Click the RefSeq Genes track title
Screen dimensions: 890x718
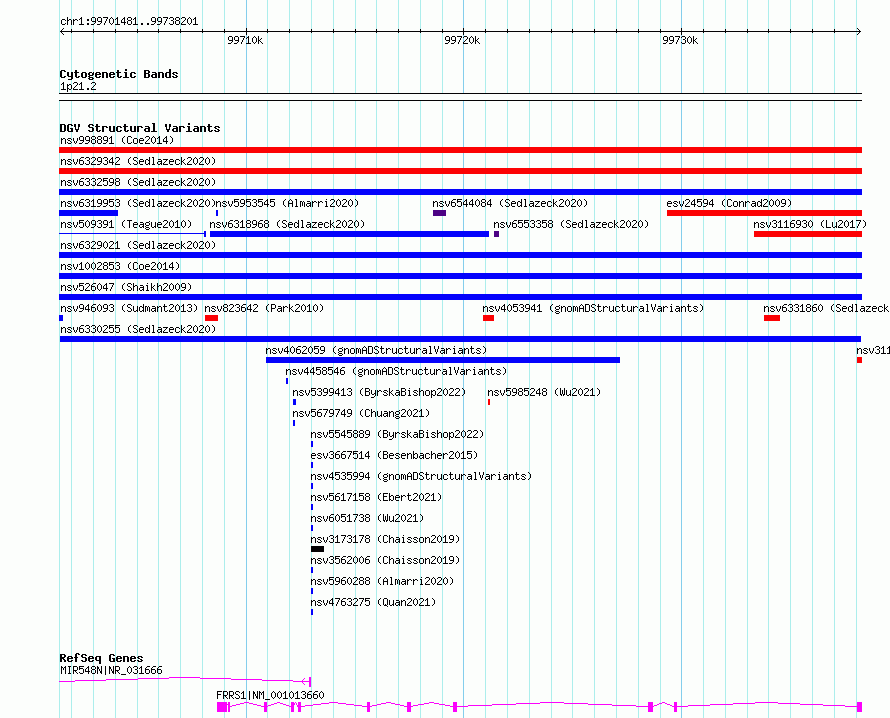click(x=101, y=658)
